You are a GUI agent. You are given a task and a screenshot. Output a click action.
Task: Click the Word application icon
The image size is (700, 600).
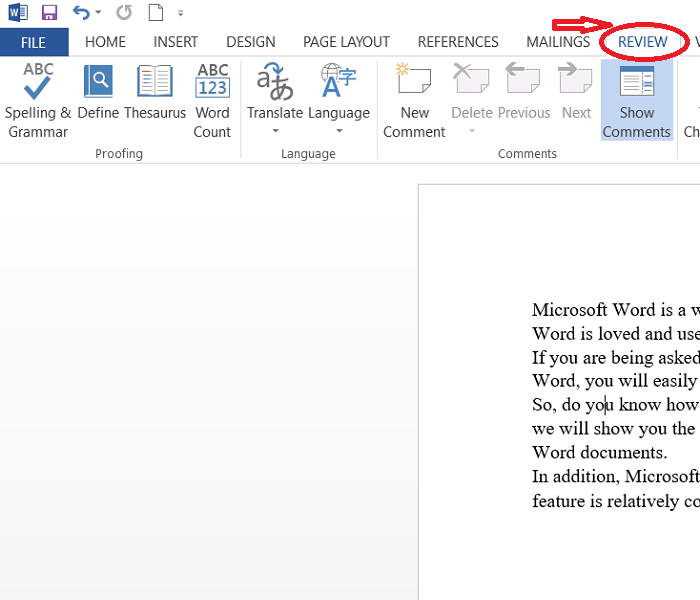(18, 12)
